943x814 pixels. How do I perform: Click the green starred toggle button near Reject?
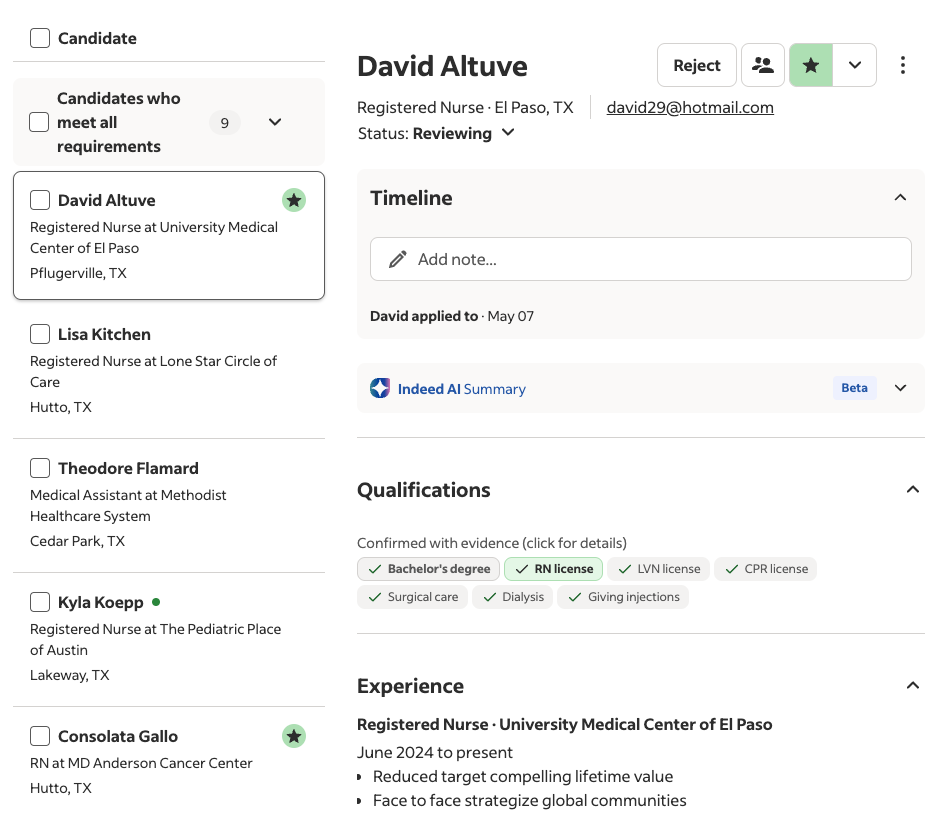(811, 64)
